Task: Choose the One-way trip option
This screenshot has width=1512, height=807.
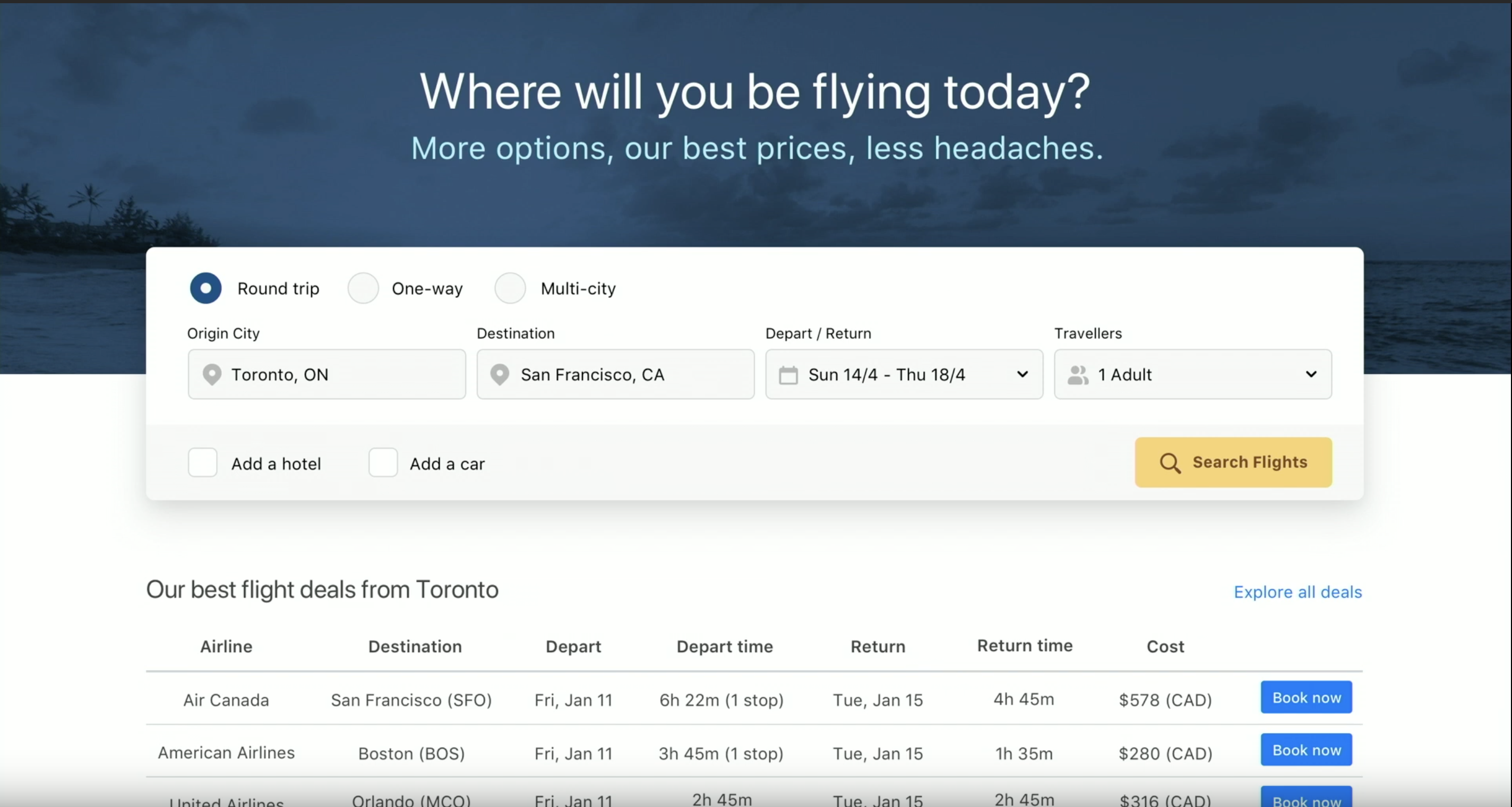Action: [x=363, y=288]
